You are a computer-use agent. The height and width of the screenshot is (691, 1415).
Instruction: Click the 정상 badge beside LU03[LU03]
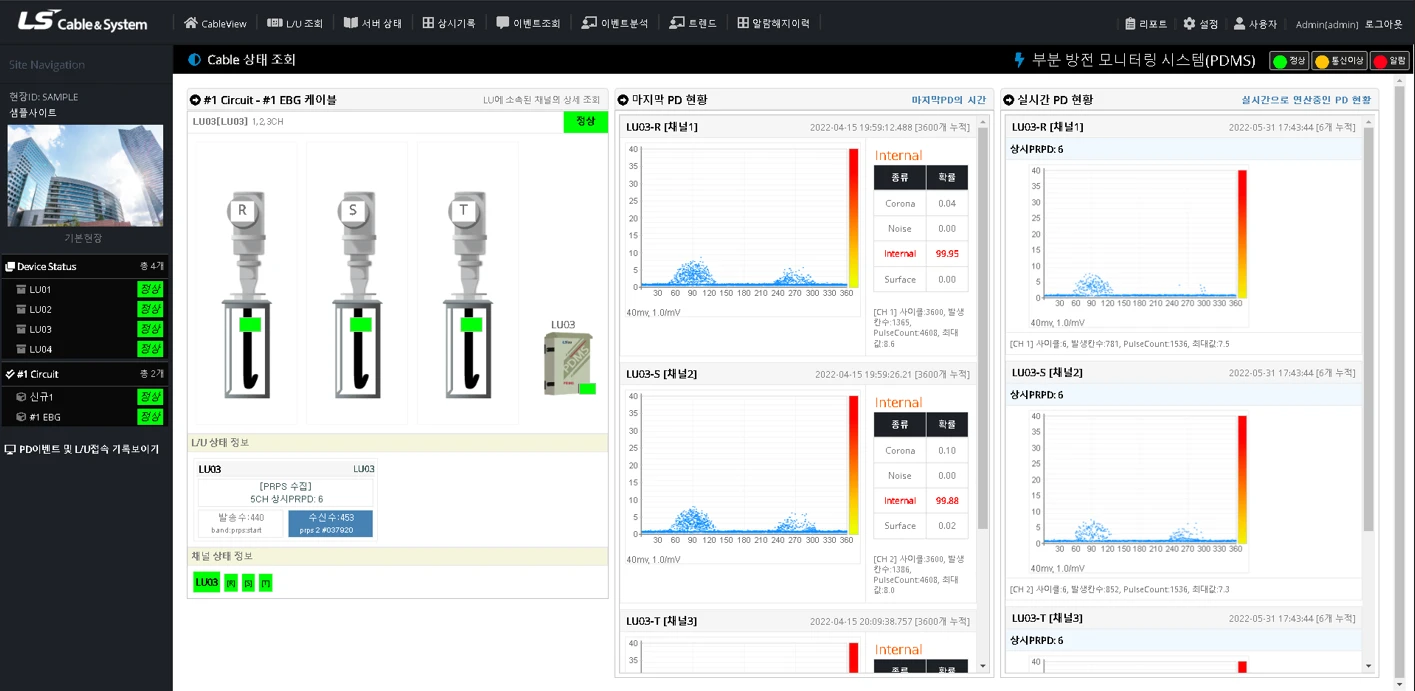pyautogui.click(x=585, y=121)
